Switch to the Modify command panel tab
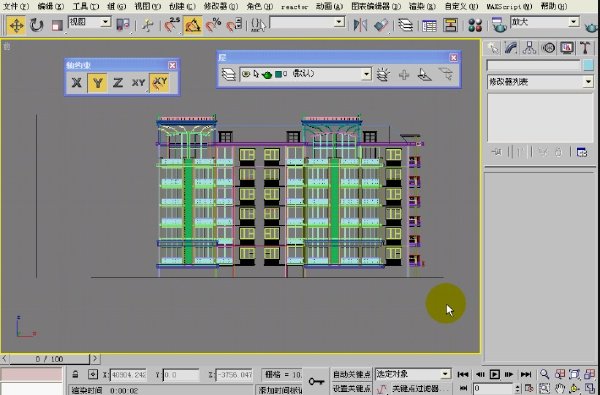This screenshot has width=600, height=395. click(511, 48)
